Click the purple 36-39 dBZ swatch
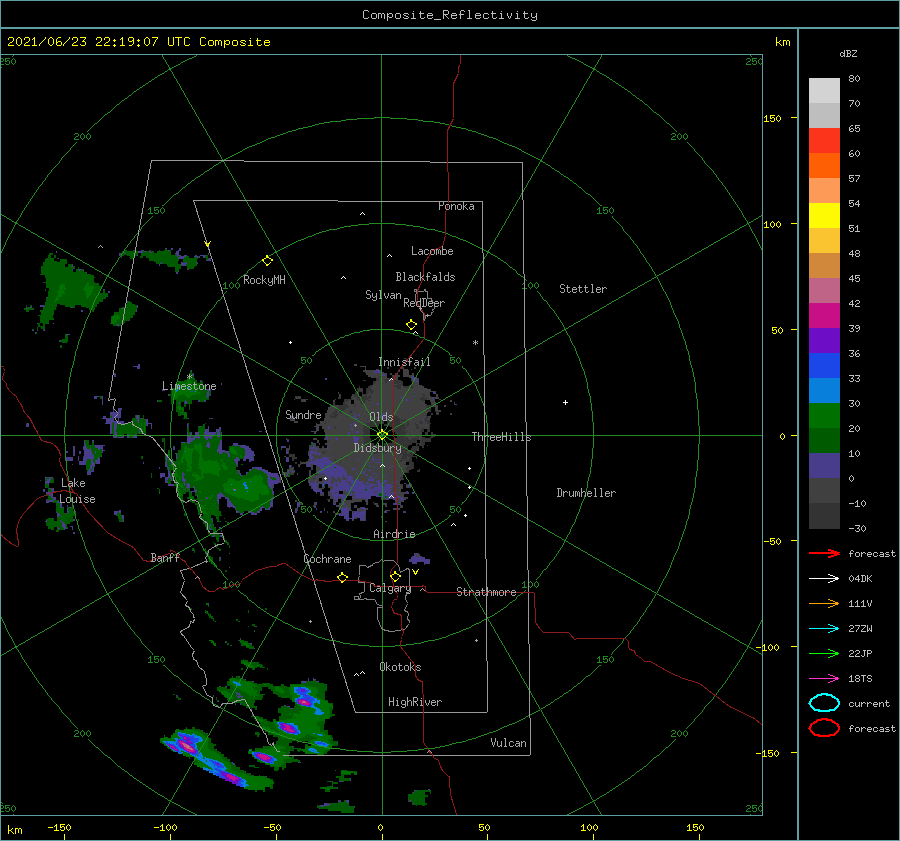This screenshot has height=841, width=900. coord(824,340)
